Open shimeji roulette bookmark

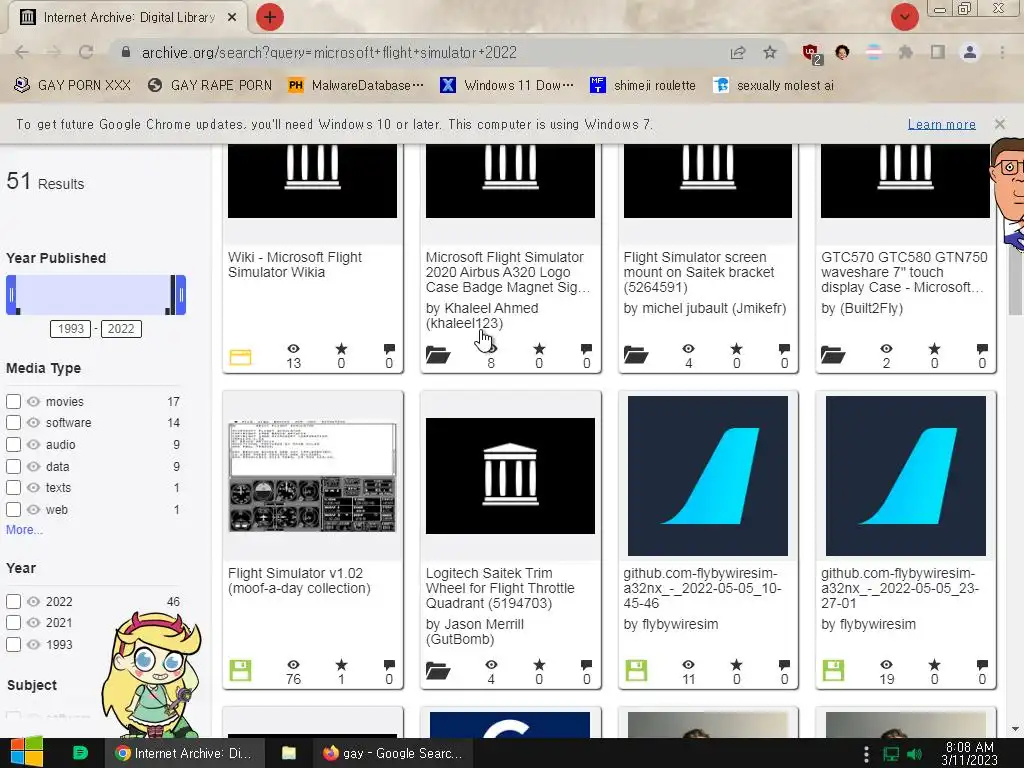click(x=643, y=86)
